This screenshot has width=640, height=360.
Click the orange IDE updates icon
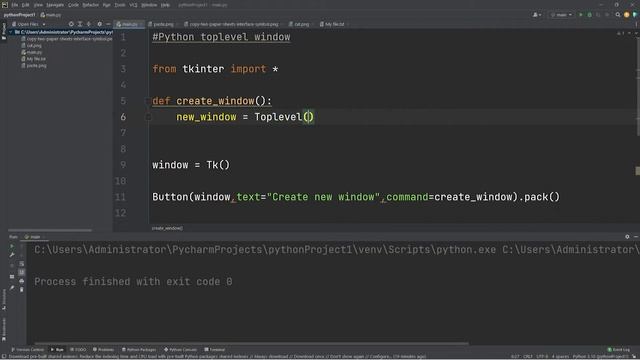click(x=627, y=15)
